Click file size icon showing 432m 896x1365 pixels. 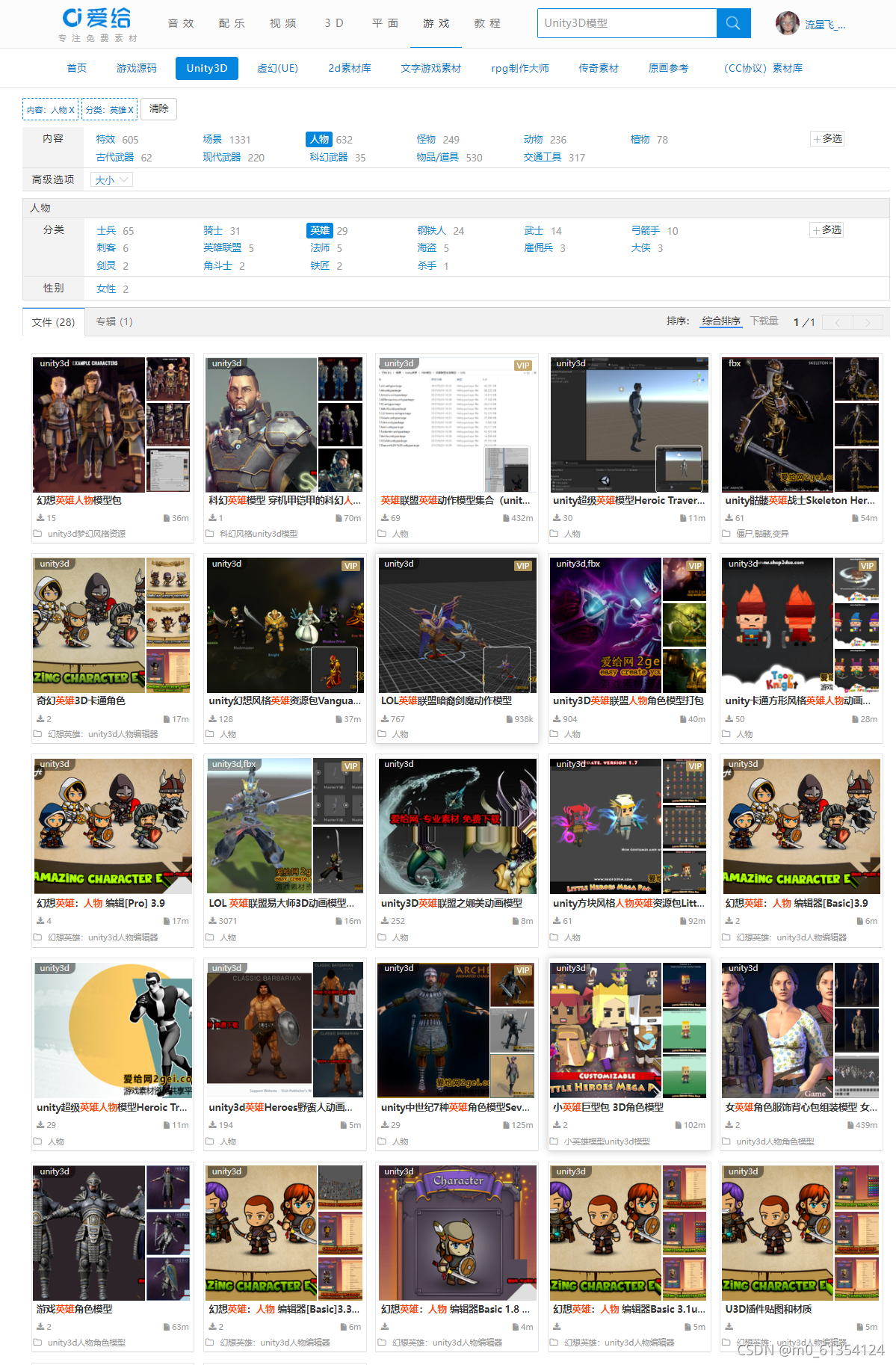[x=507, y=518]
